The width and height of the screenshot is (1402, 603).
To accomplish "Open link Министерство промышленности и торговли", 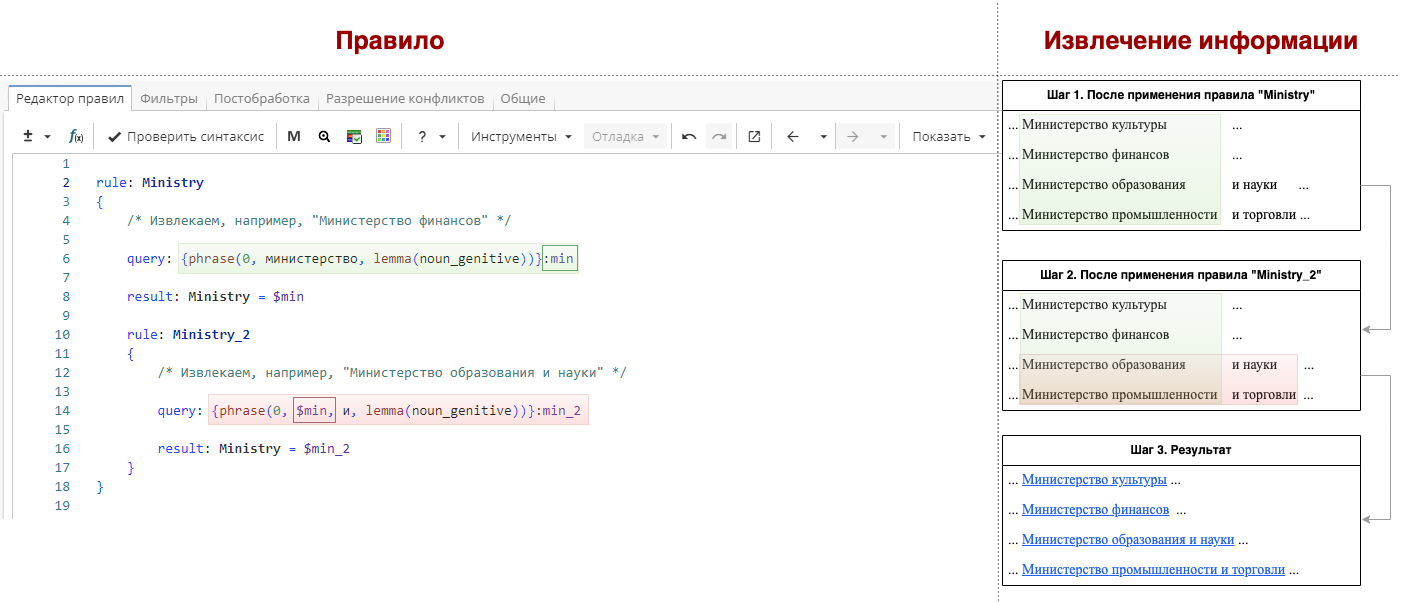I will click(1153, 570).
